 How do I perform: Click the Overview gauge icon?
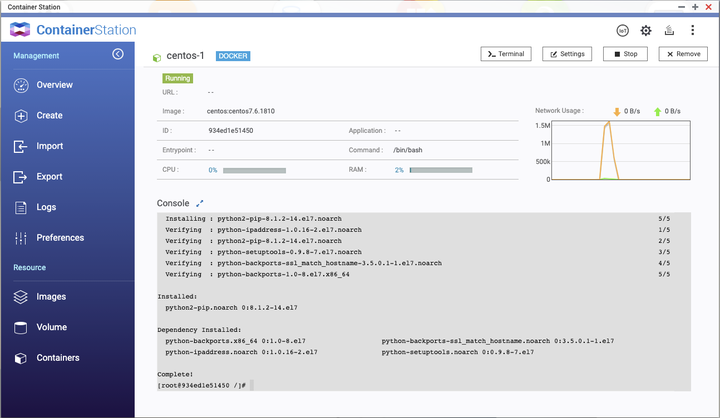click(21, 85)
